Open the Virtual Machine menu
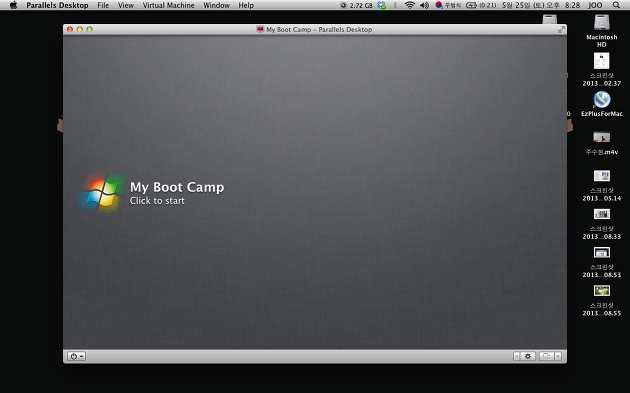 (168, 5)
